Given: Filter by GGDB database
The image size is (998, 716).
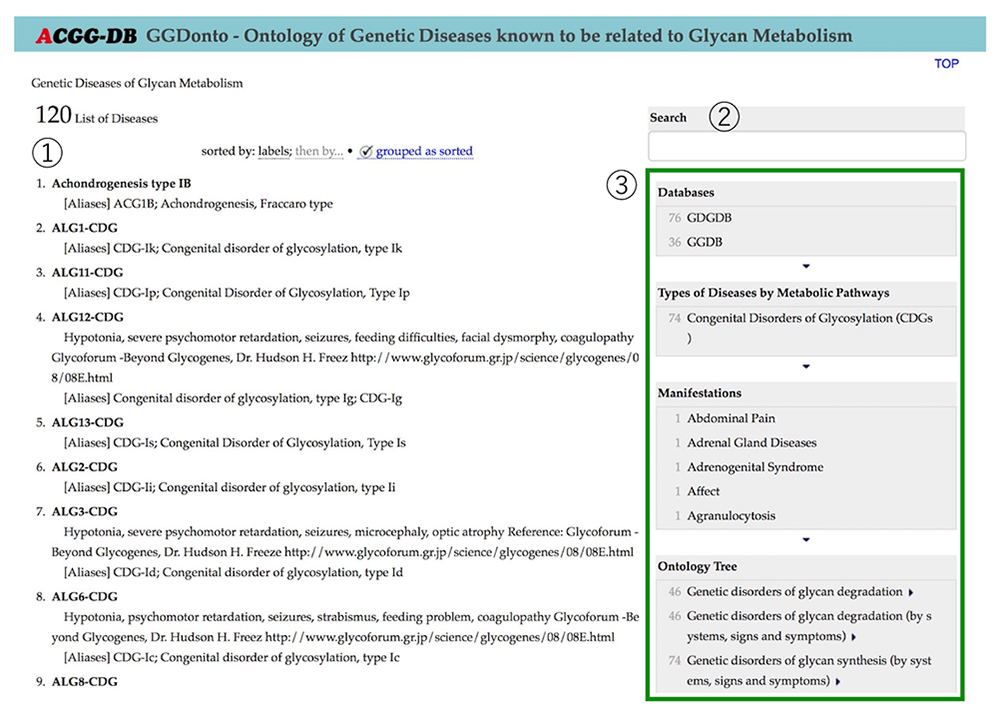Looking at the screenshot, I should coord(704,242).
